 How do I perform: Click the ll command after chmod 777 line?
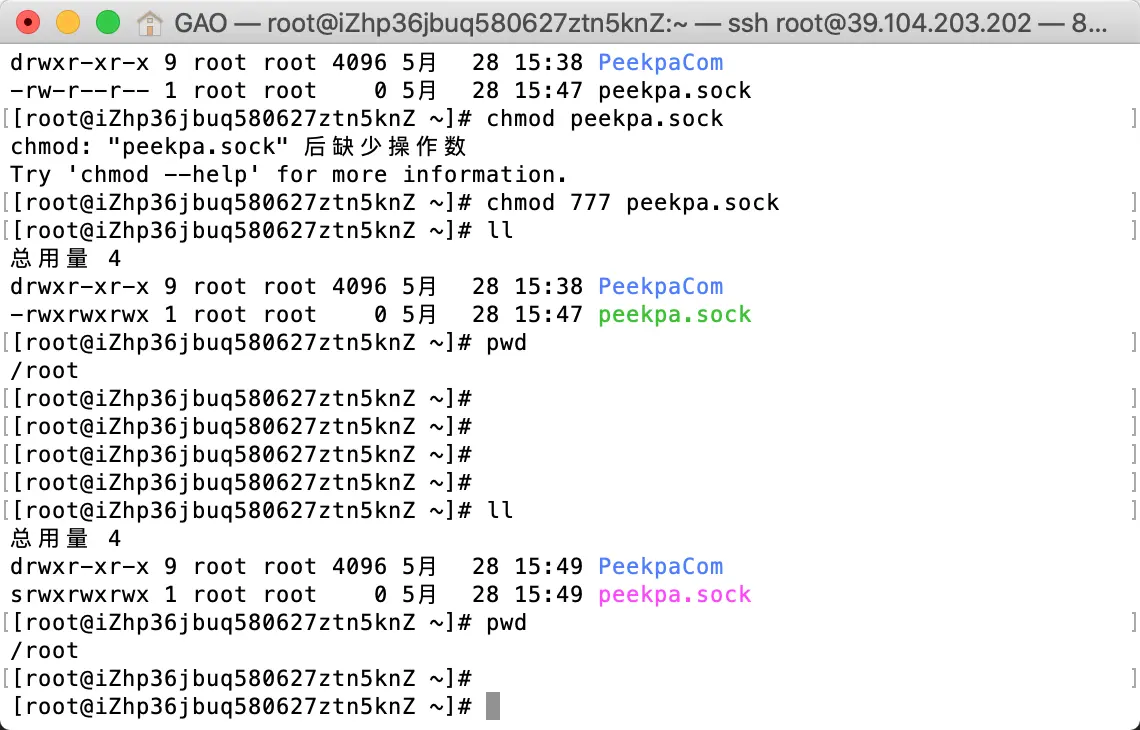coord(500,230)
